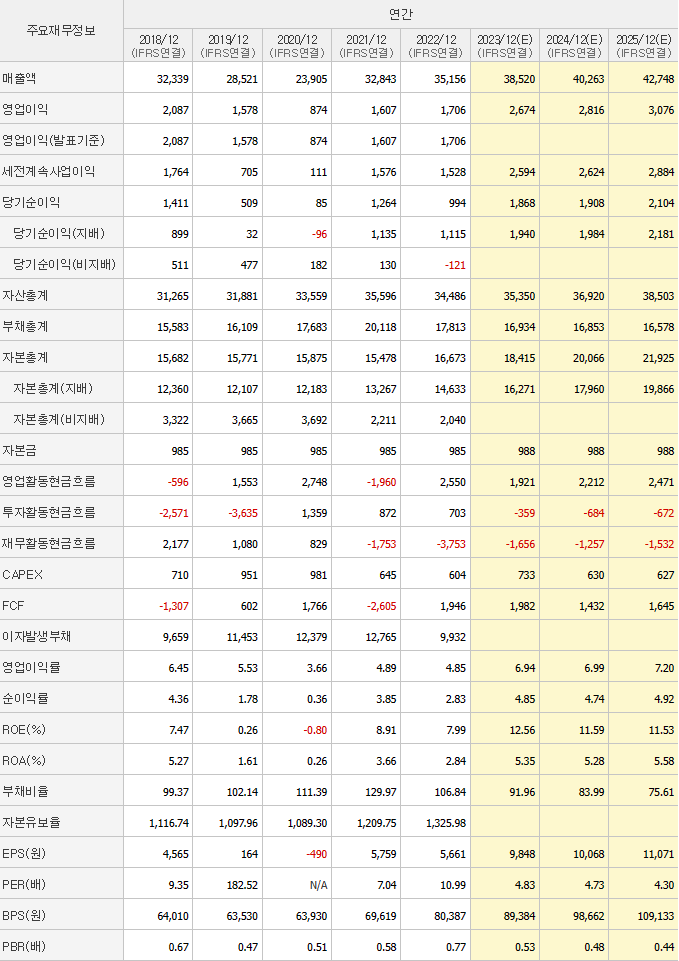The height and width of the screenshot is (961, 679).
Task: Click the PER value N/A
Action: [318, 885]
